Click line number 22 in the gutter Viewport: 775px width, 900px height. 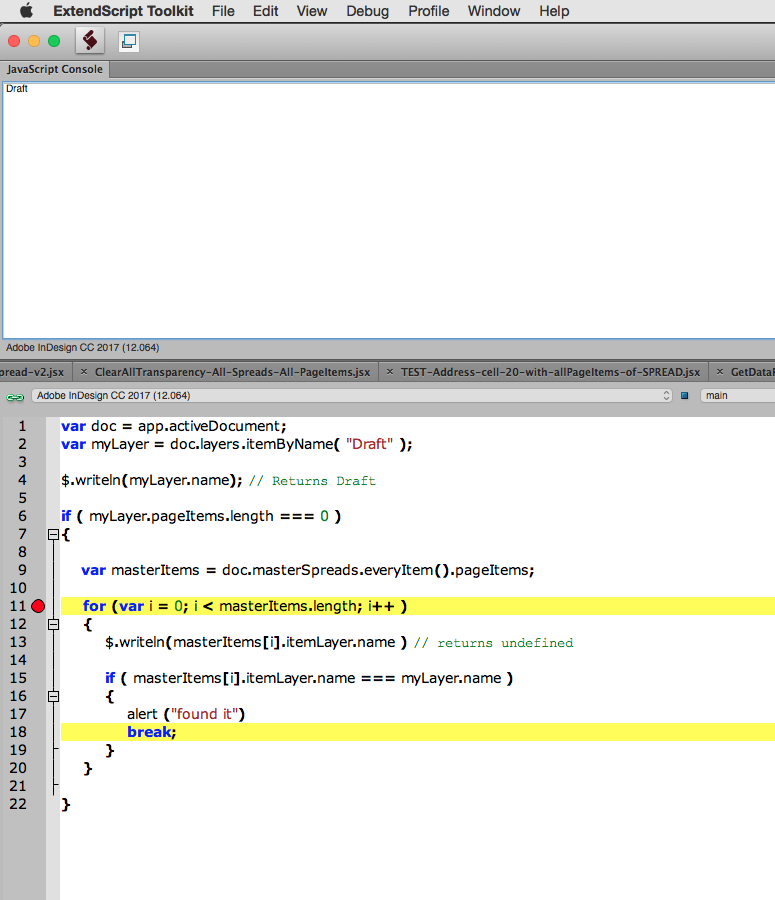(18, 804)
